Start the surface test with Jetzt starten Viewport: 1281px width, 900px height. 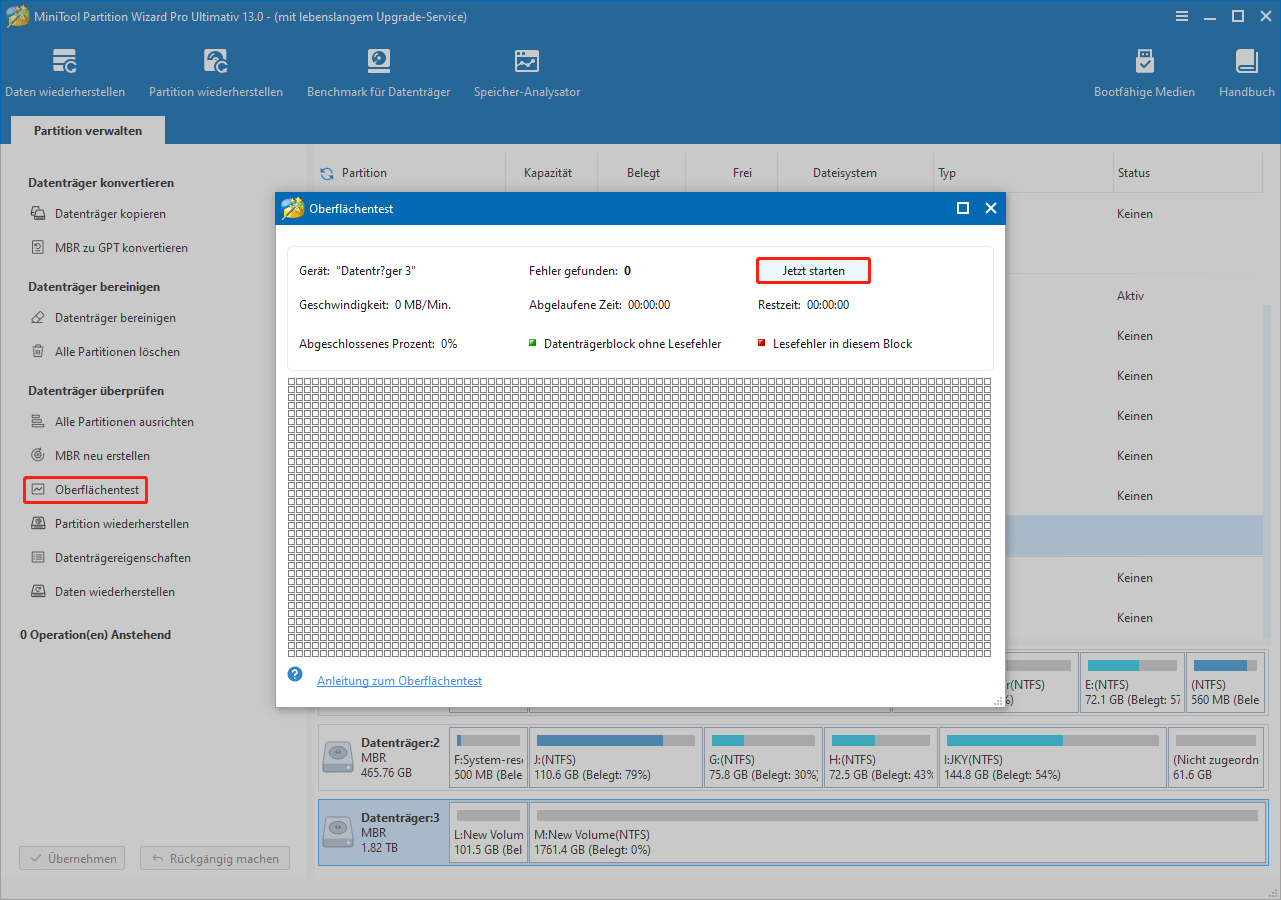coord(813,271)
